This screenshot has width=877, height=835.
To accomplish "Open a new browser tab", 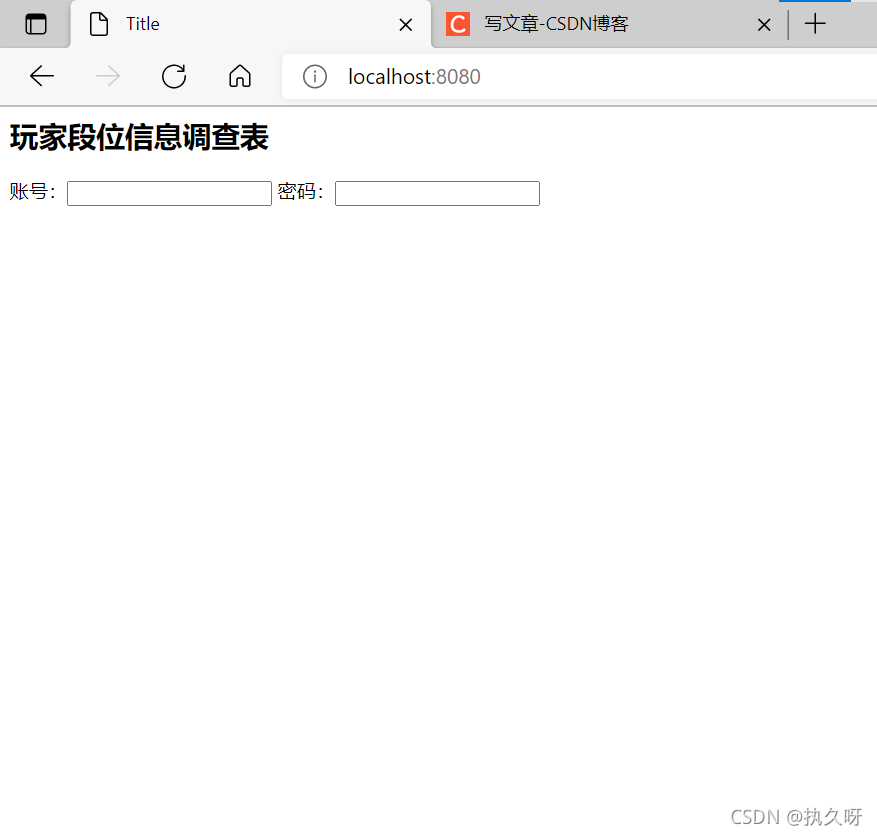I will [815, 24].
